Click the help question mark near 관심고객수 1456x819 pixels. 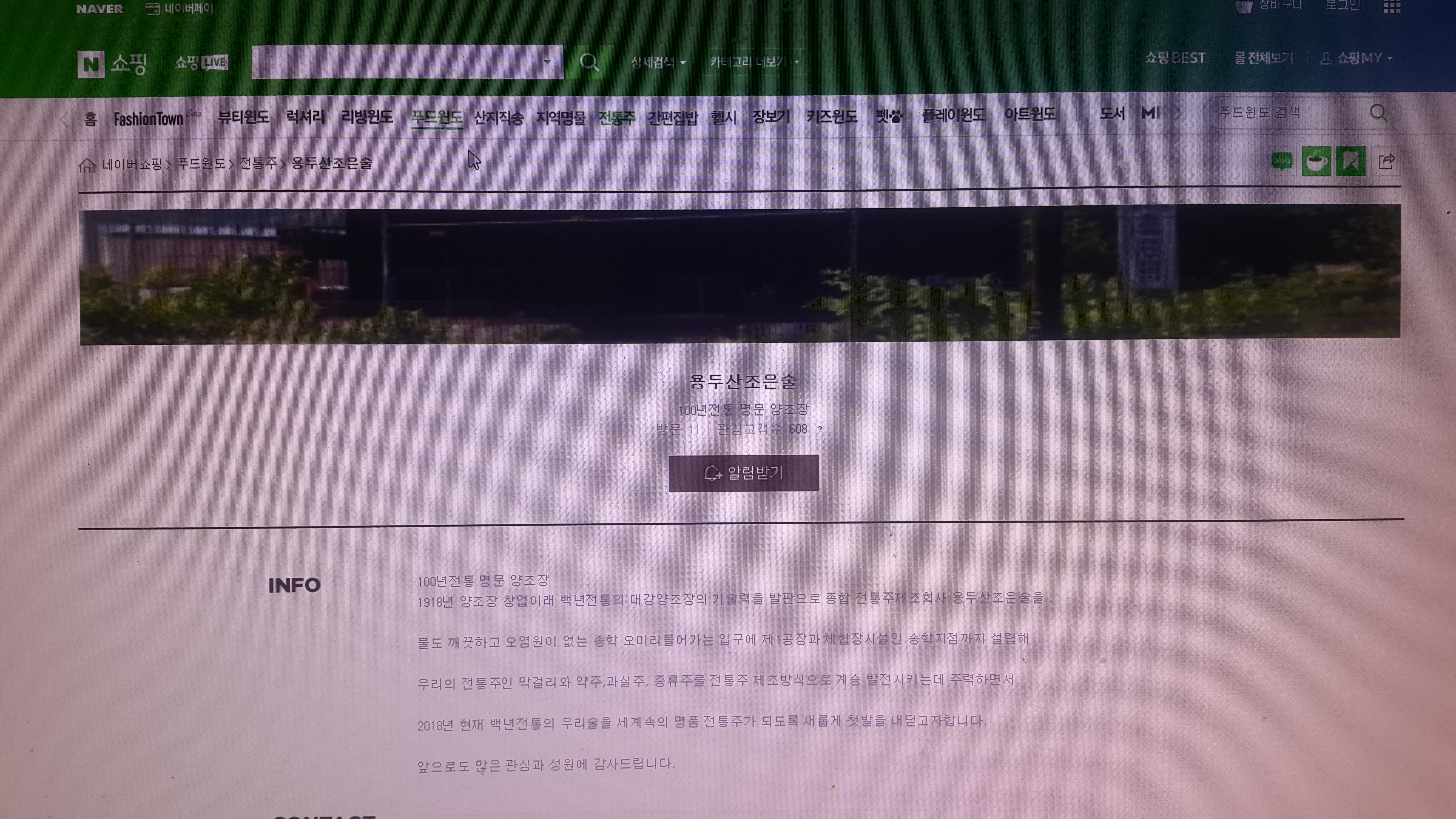(820, 430)
